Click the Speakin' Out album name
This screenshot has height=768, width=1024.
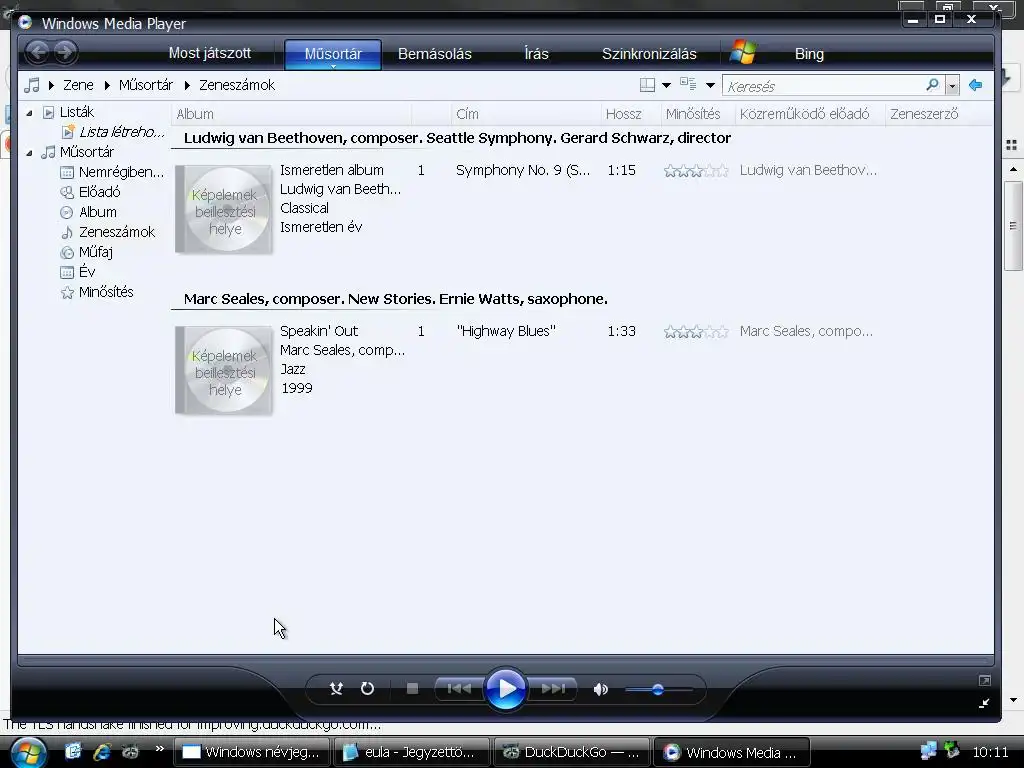pos(319,331)
